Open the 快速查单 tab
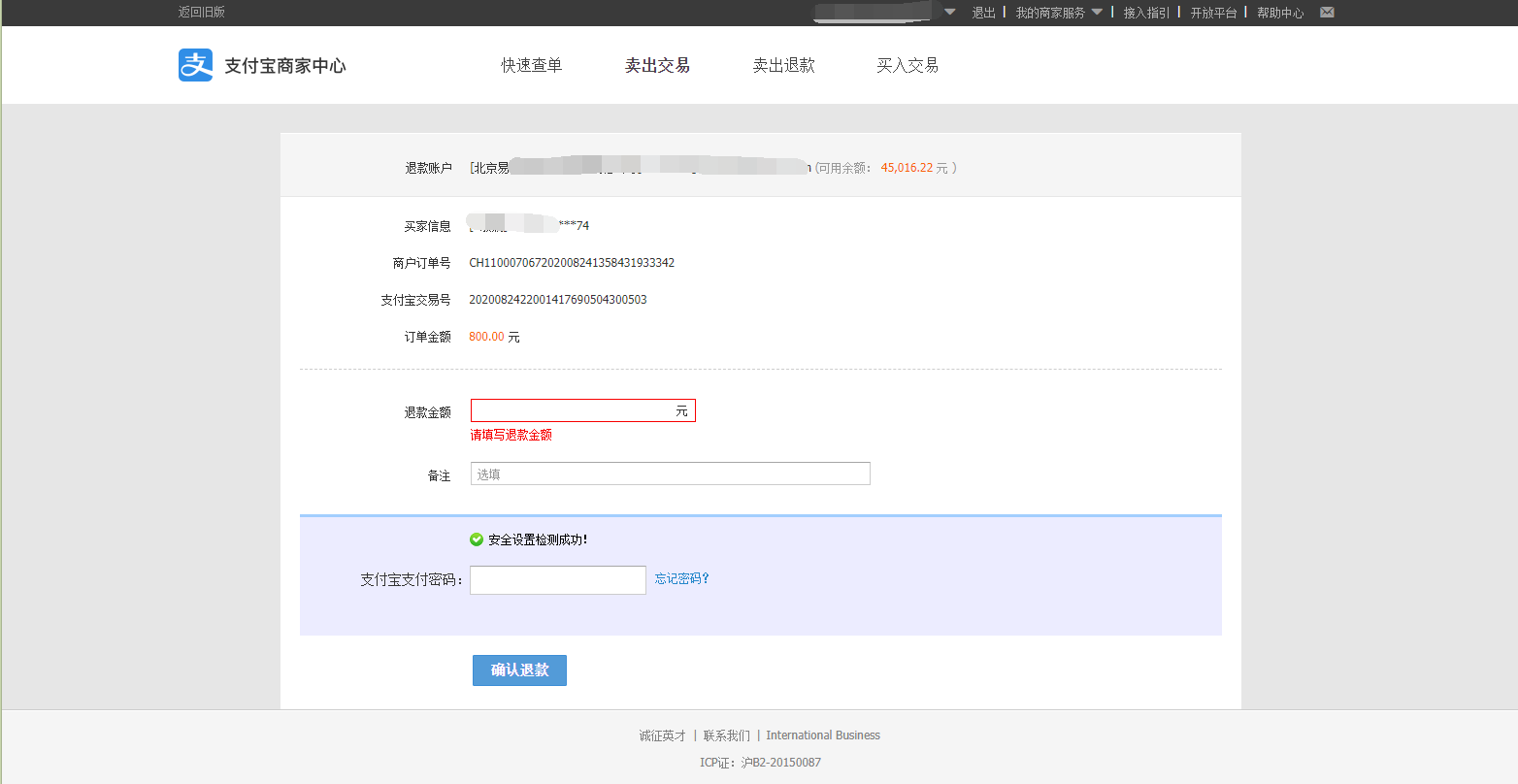The width and height of the screenshot is (1518, 784). point(532,65)
